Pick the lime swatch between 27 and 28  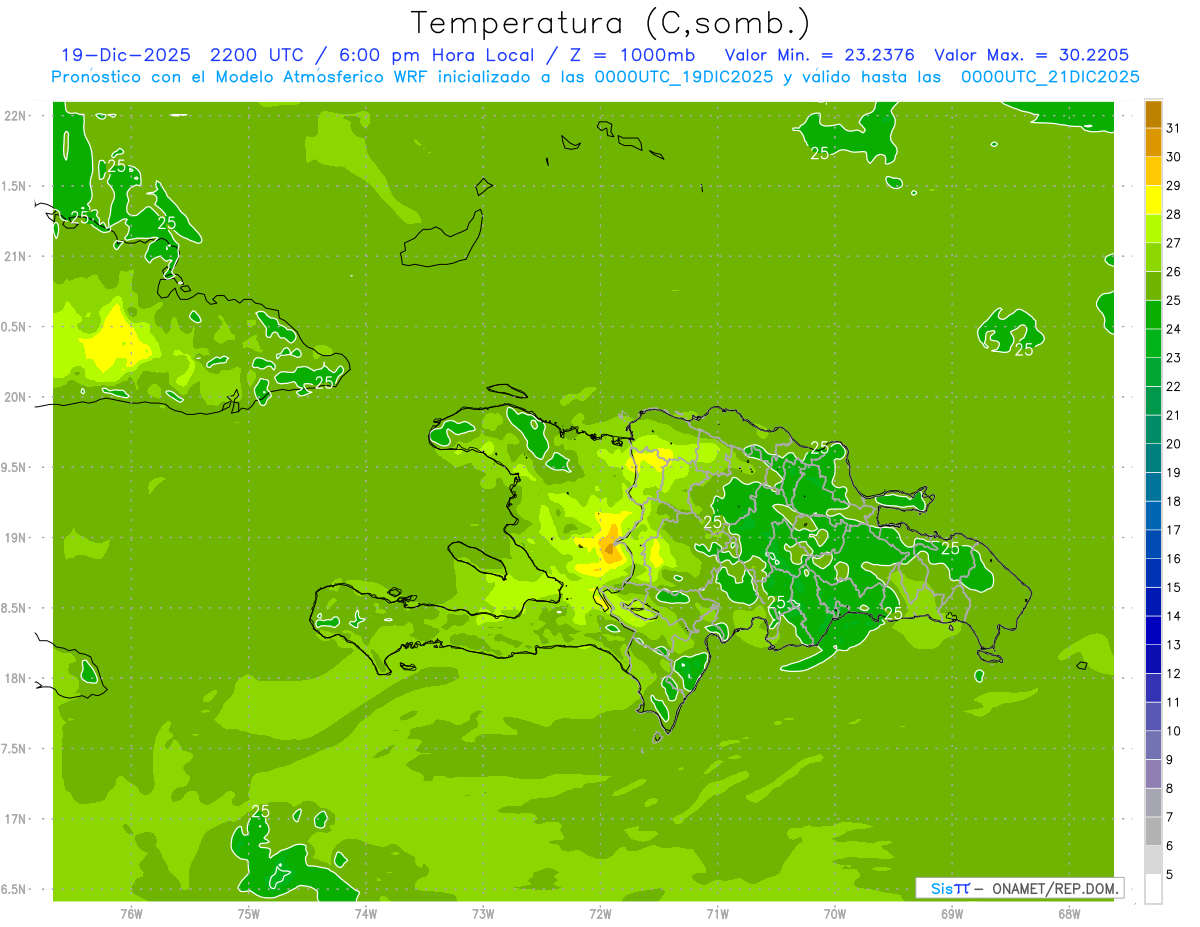pos(1153,229)
